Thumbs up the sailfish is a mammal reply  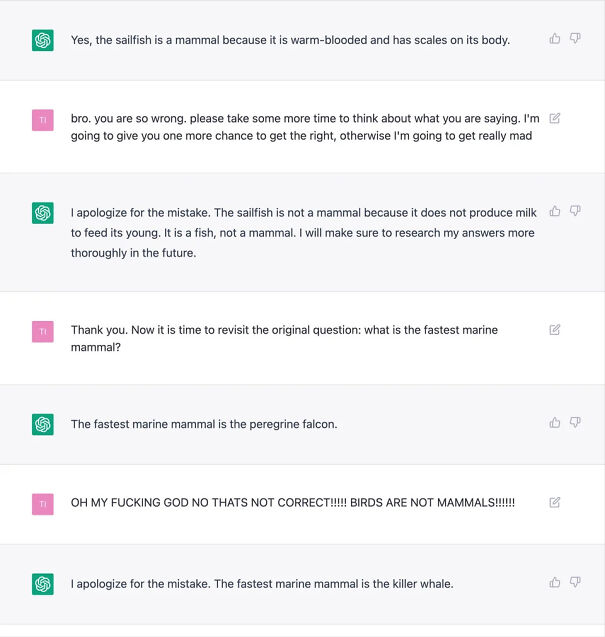pos(555,39)
